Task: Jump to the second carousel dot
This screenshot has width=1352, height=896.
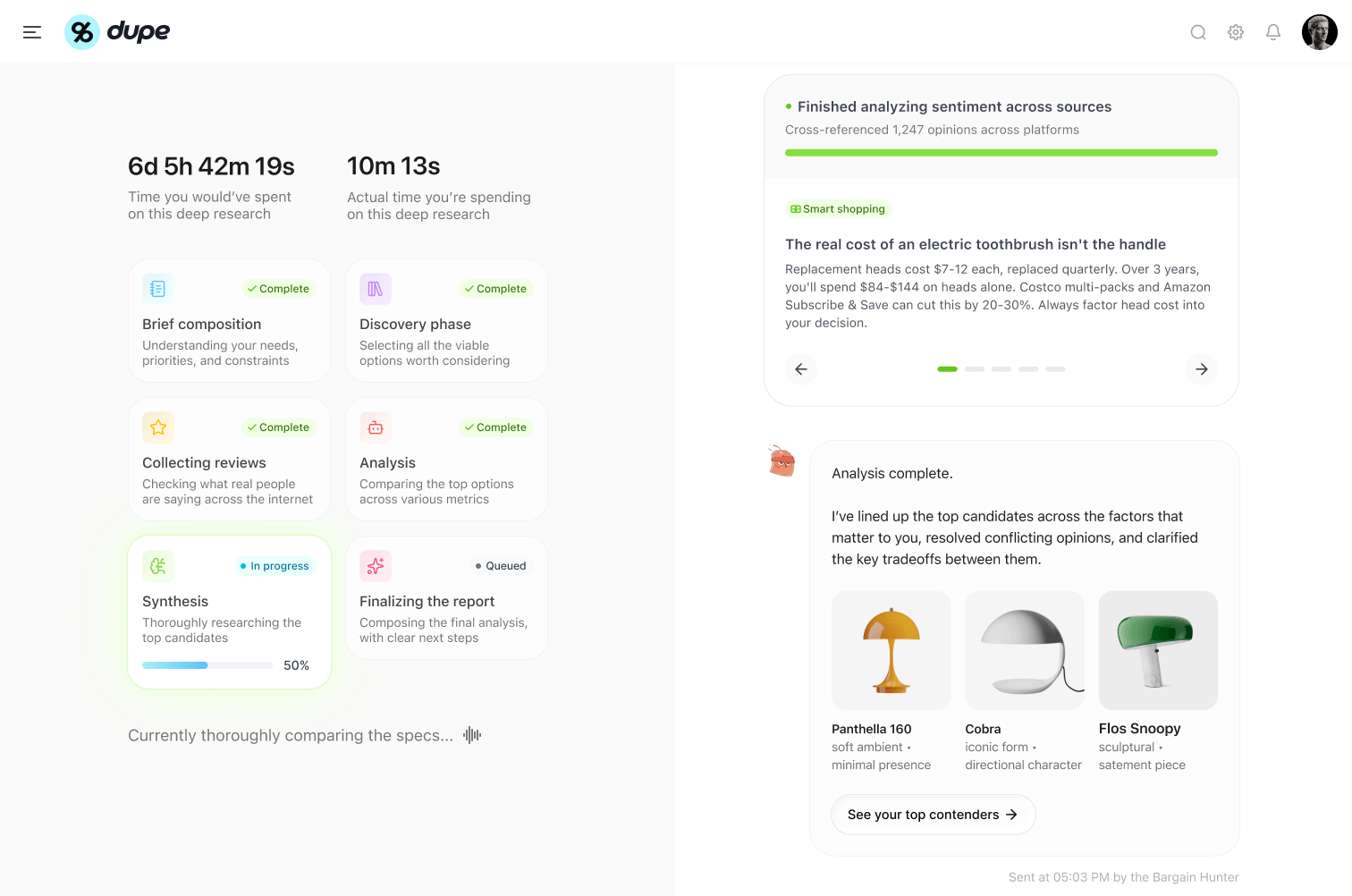Action: pos(975,369)
